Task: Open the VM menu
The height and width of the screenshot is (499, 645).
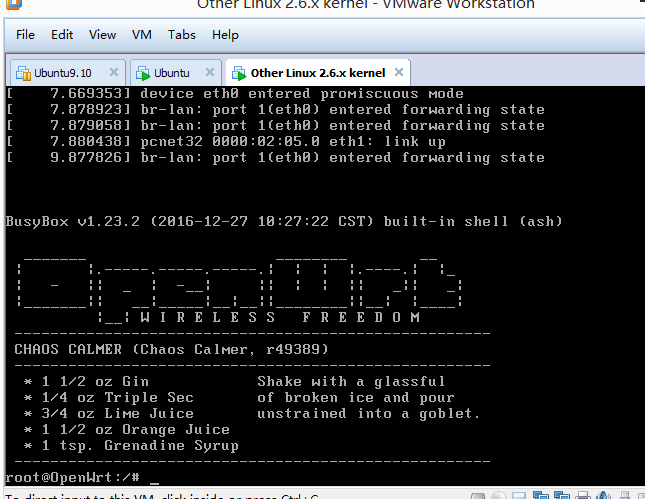Action: (x=142, y=35)
